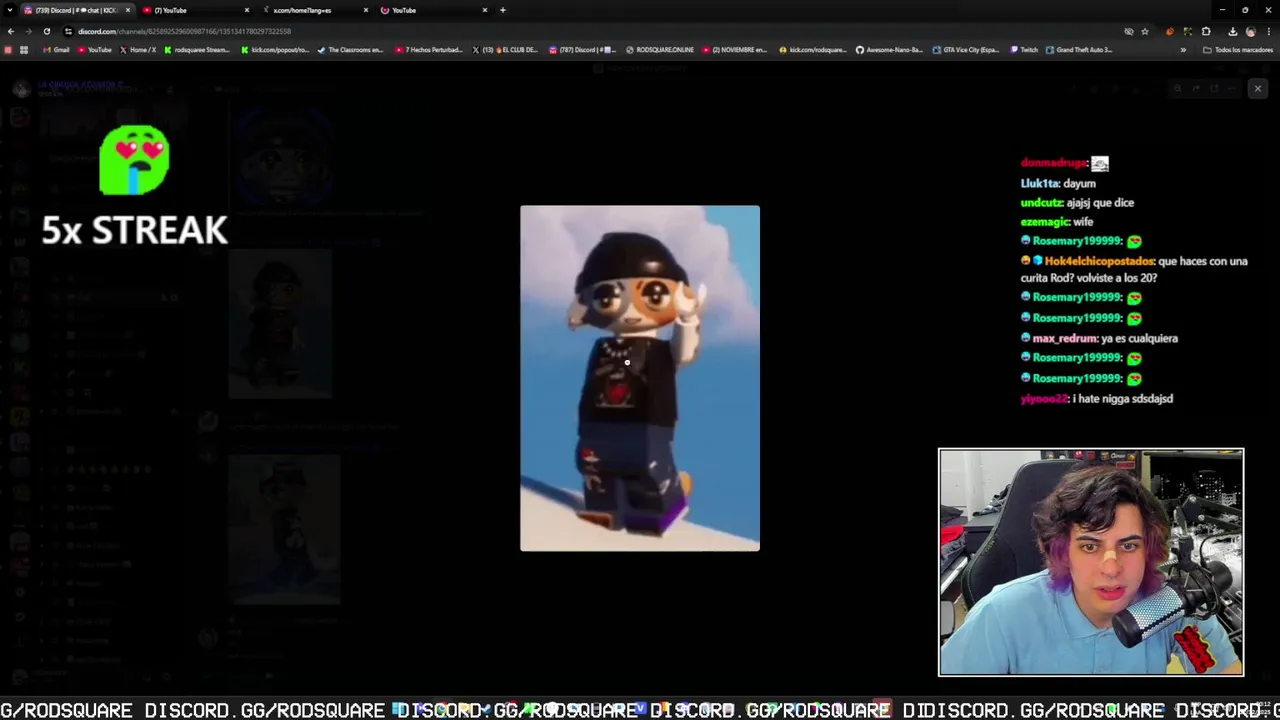The image size is (1280, 720).
Task: Open the (787) Discord bookmark
Action: click(x=581, y=49)
